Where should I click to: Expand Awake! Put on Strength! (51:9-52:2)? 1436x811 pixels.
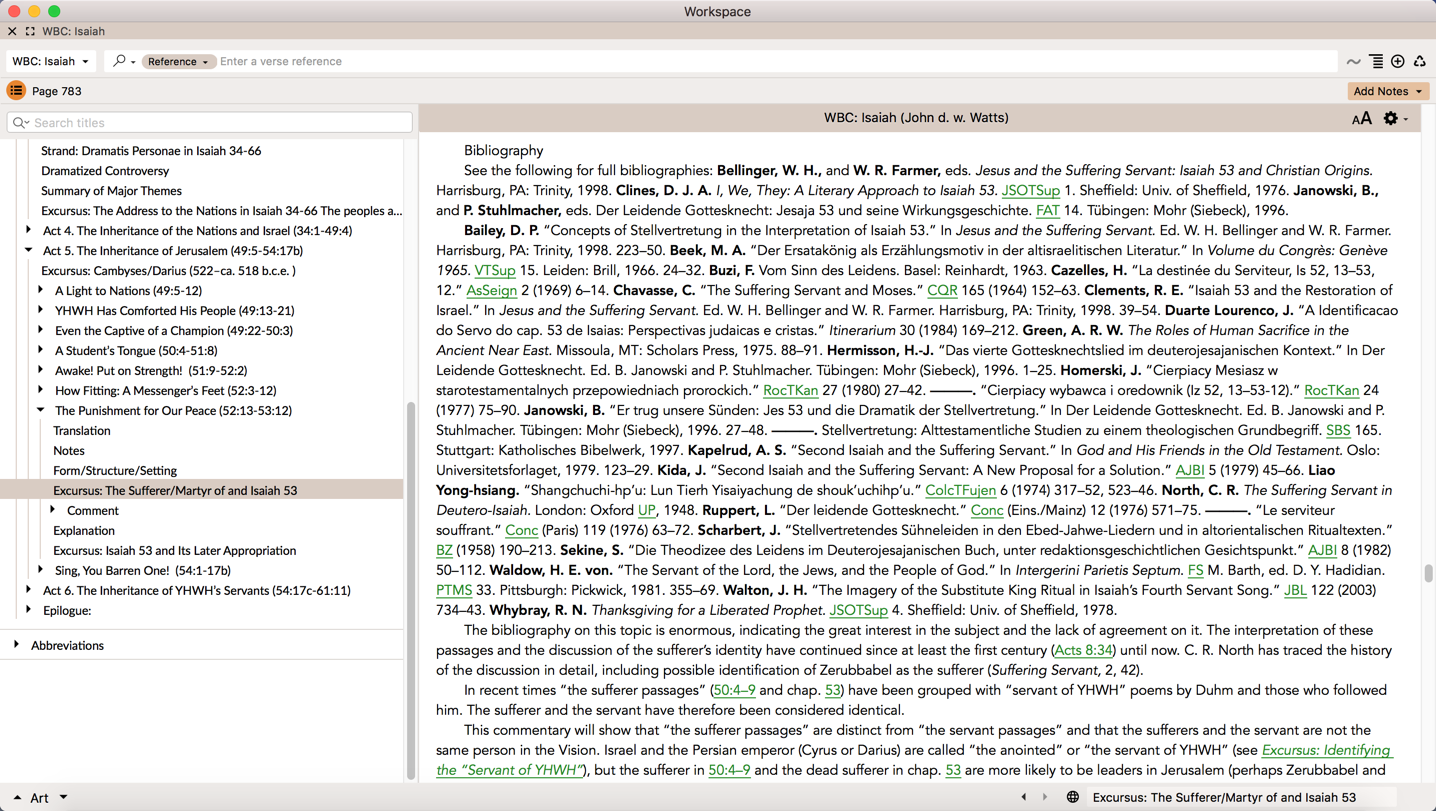[x=41, y=370]
